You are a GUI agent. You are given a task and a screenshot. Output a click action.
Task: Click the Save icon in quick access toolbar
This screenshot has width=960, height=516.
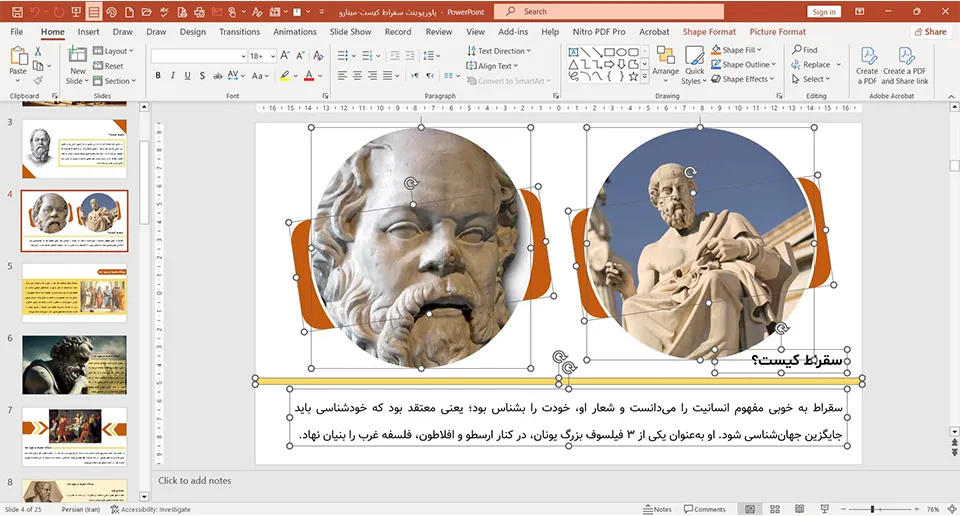(17, 12)
